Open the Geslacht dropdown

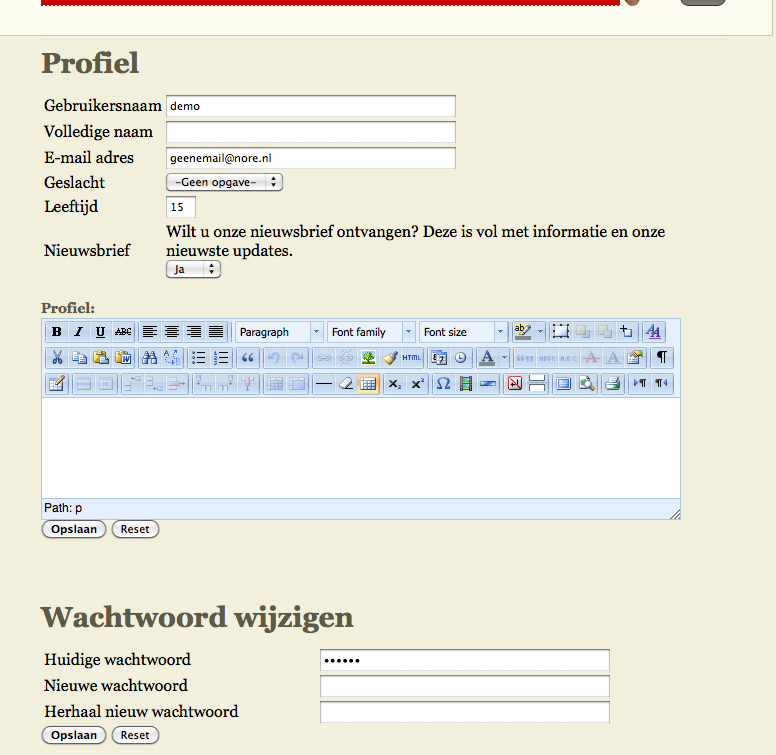(x=224, y=182)
